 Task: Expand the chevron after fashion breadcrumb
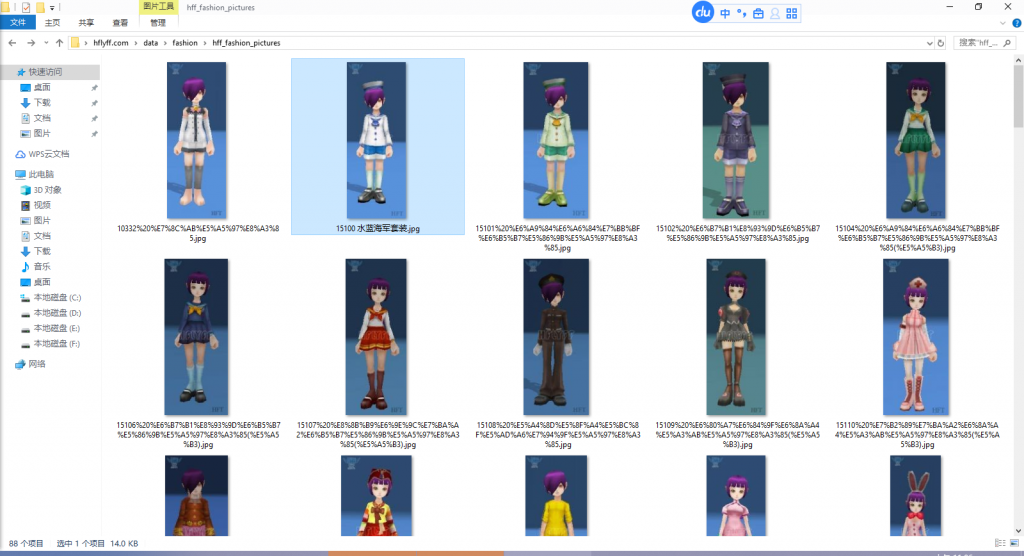[x=205, y=43]
